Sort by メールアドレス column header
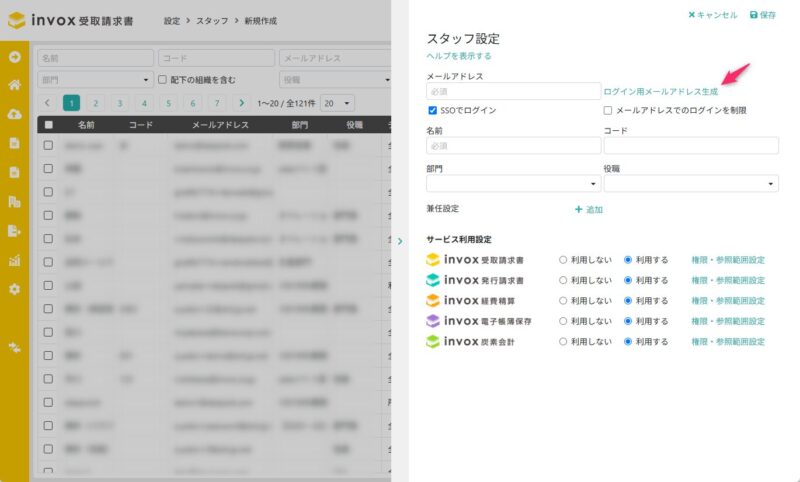 click(220, 124)
